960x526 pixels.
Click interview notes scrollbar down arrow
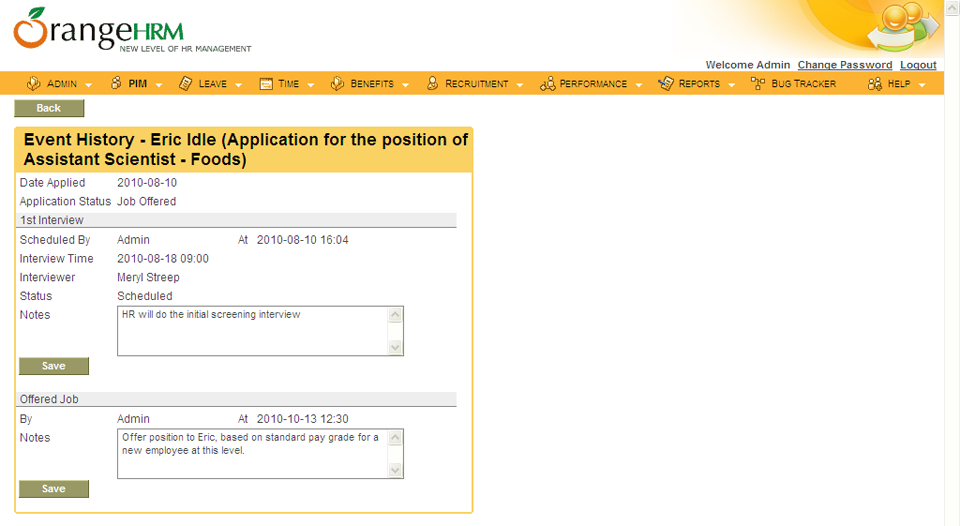pyautogui.click(x=396, y=347)
